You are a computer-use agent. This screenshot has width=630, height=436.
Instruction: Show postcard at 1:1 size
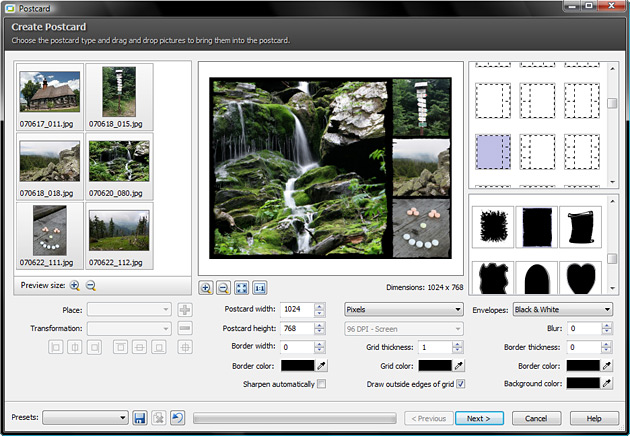(x=260, y=288)
